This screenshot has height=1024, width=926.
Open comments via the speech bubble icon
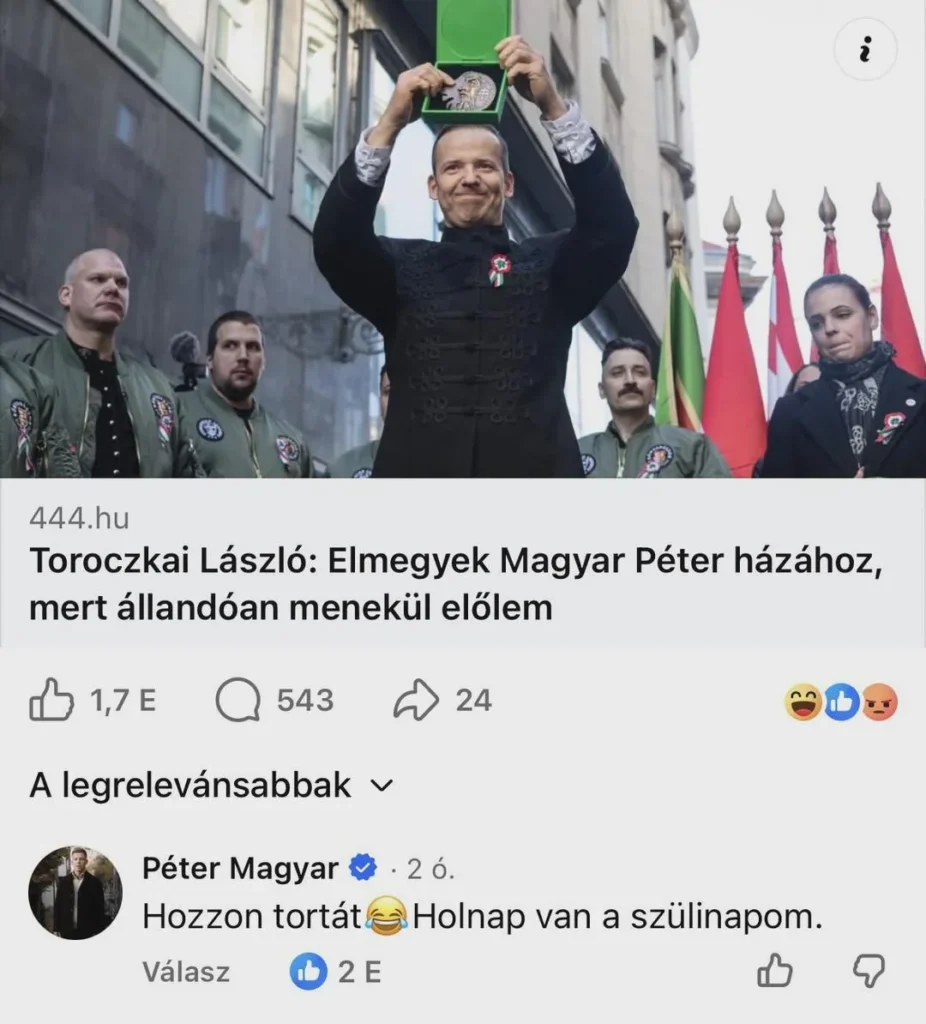click(x=238, y=701)
